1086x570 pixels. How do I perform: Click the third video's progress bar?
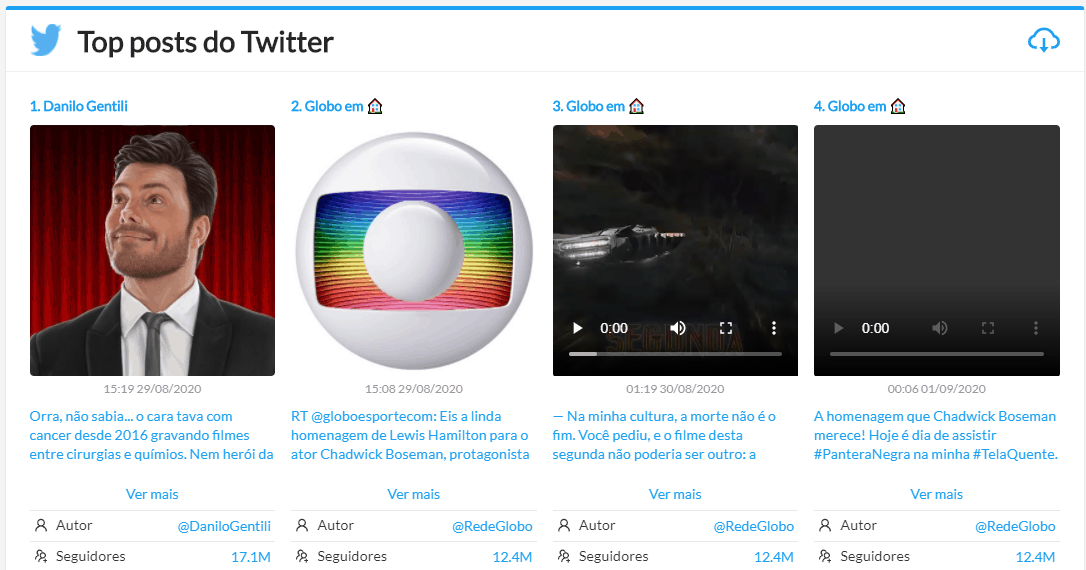click(675, 354)
